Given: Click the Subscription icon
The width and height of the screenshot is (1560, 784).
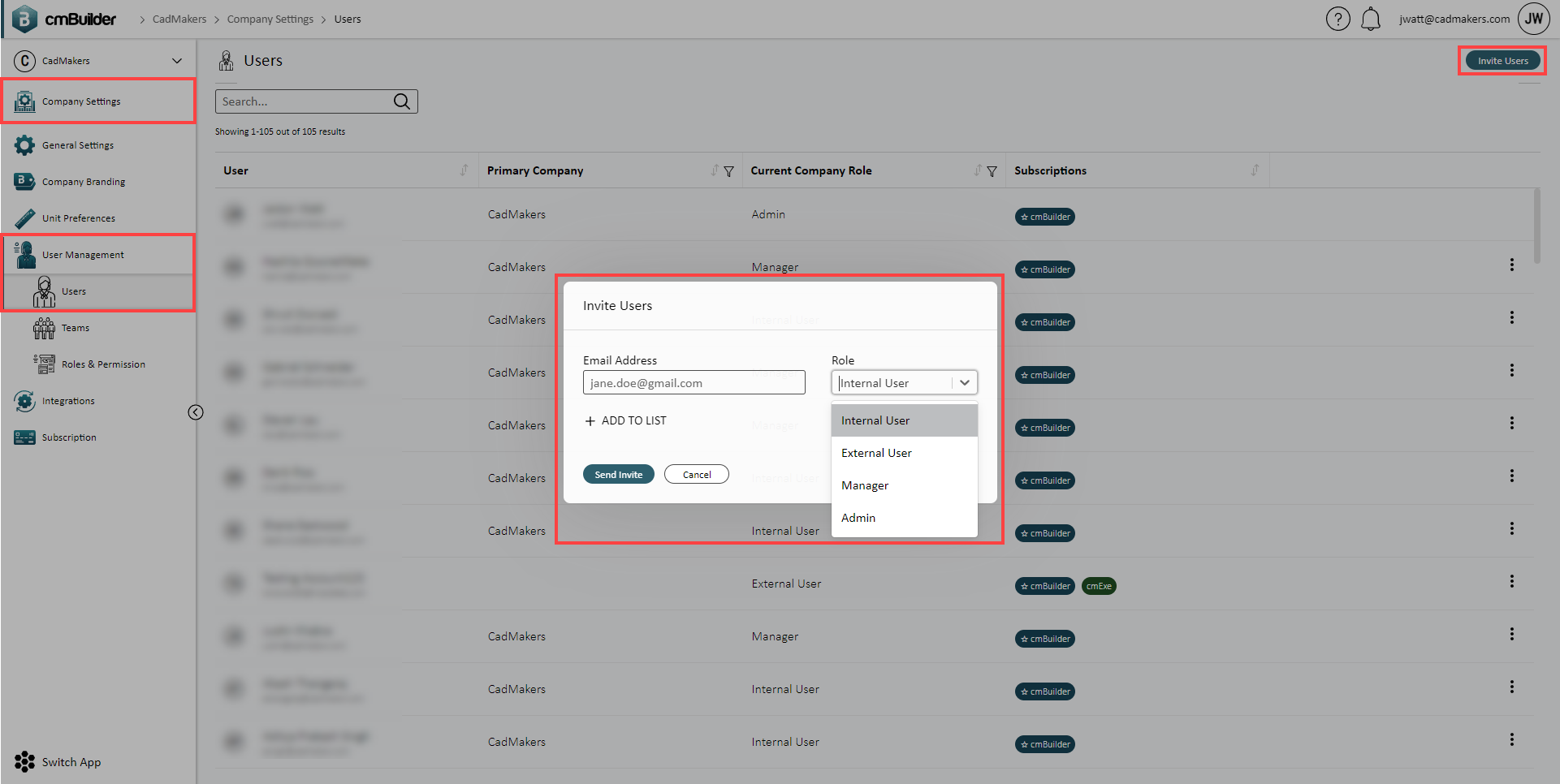Looking at the screenshot, I should point(25,437).
